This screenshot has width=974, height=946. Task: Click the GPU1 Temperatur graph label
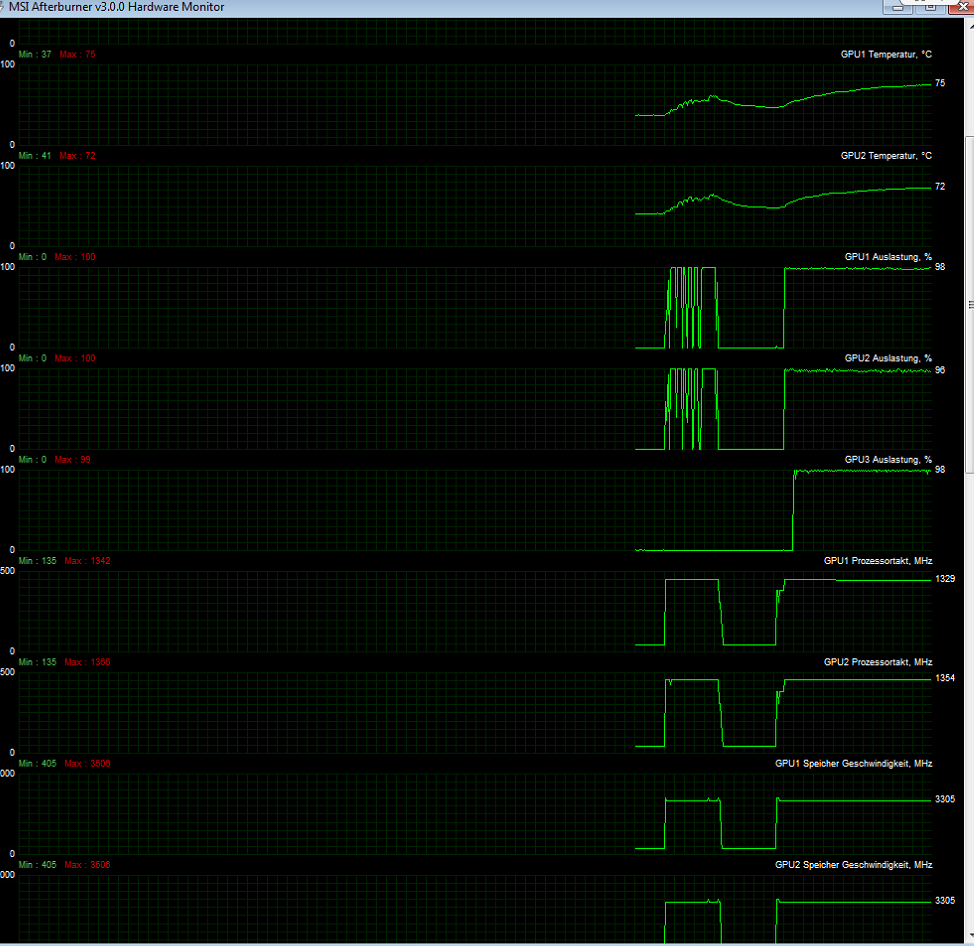coord(886,54)
